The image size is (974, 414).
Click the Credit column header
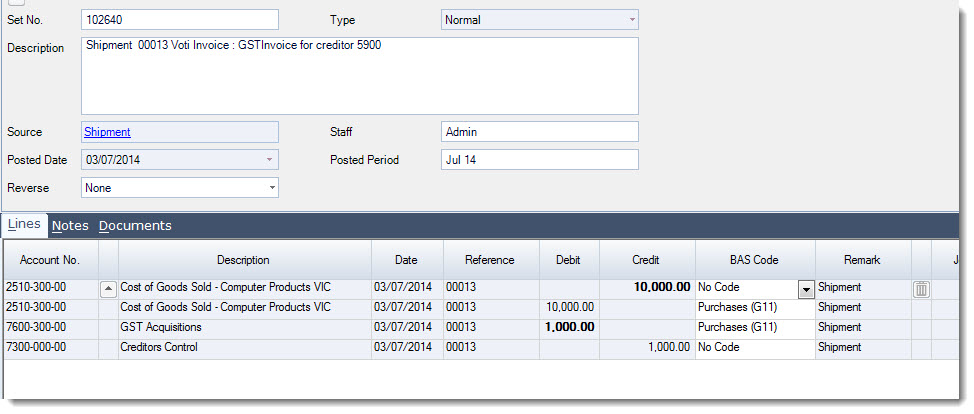645,260
